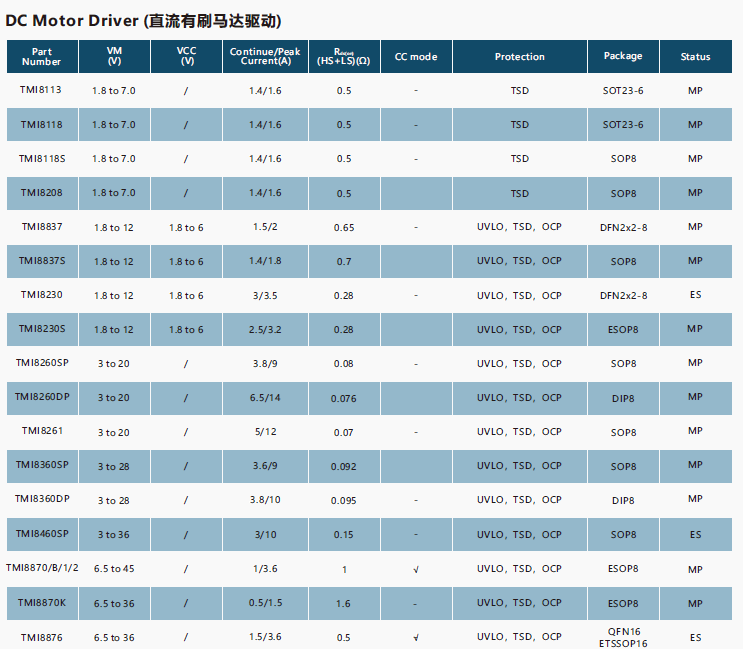Click ESOP8 package in TMI8230S row
This screenshot has height=649, width=743.
(623, 329)
